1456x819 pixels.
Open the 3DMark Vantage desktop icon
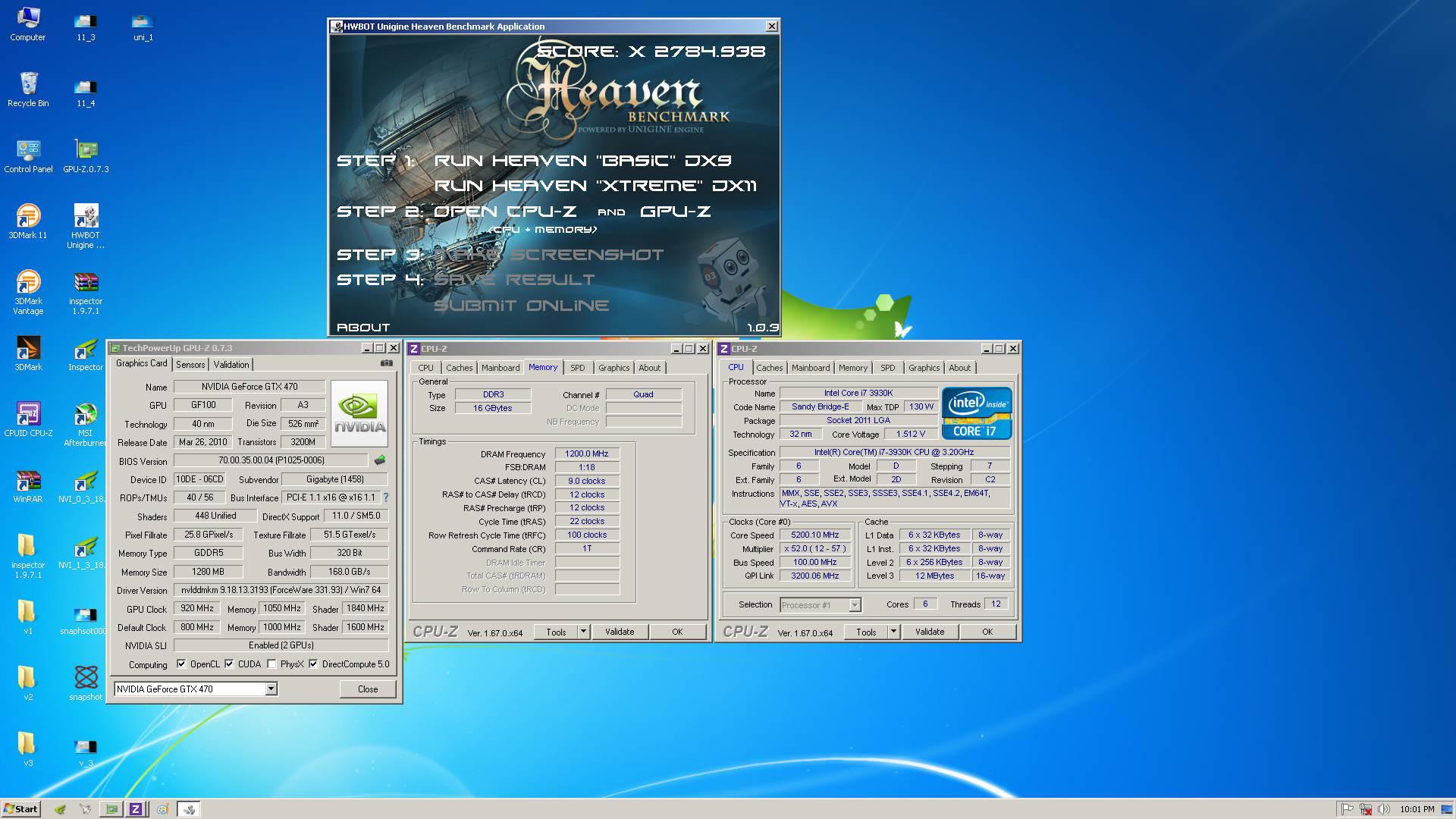point(28,292)
